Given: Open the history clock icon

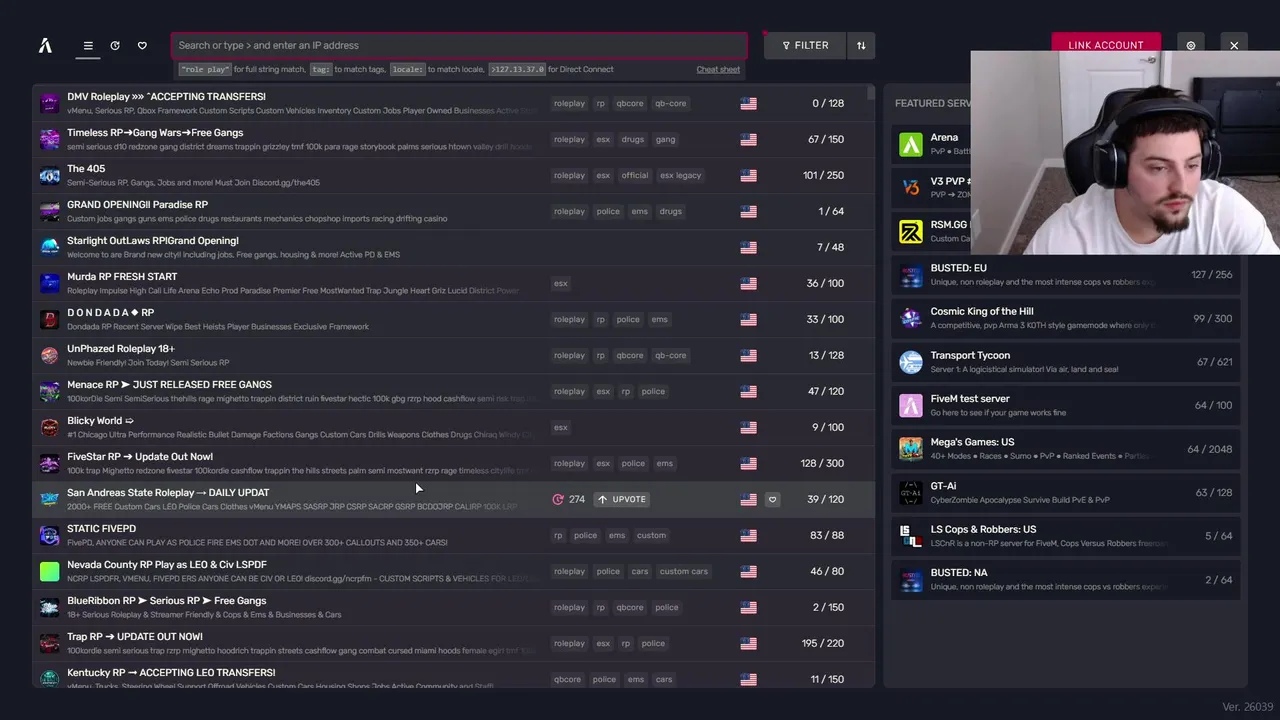Looking at the screenshot, I should [115, 45].
